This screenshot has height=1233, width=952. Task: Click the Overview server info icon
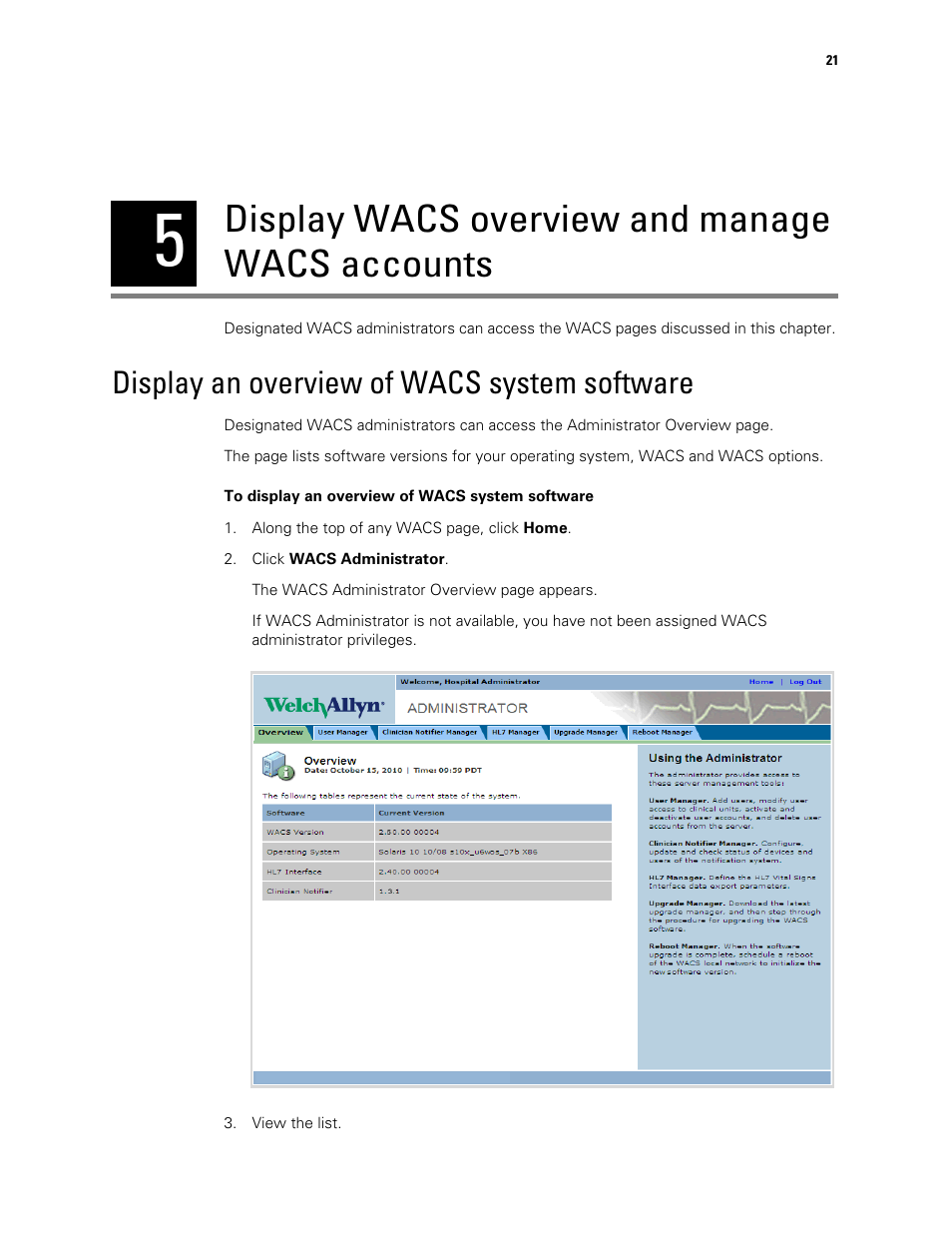click(278, 767)
